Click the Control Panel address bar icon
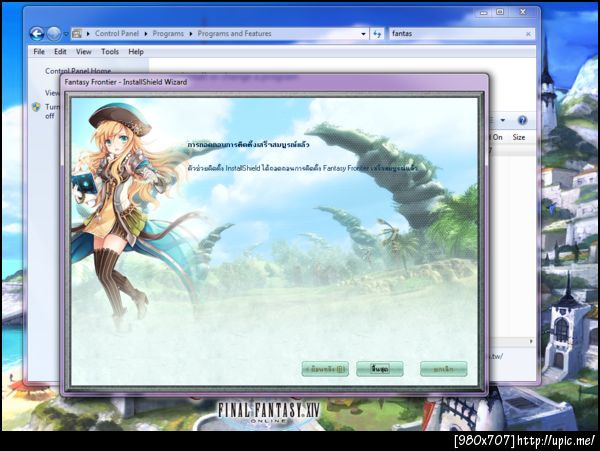The image size is (600, 451). [77, 34]
